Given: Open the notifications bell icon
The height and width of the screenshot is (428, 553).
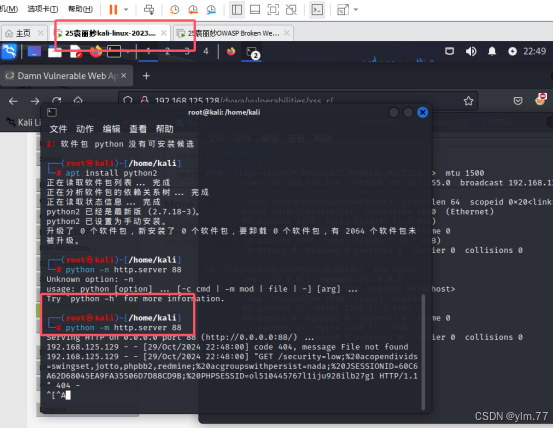Looking at the screenshot, I should pos(492,51).
